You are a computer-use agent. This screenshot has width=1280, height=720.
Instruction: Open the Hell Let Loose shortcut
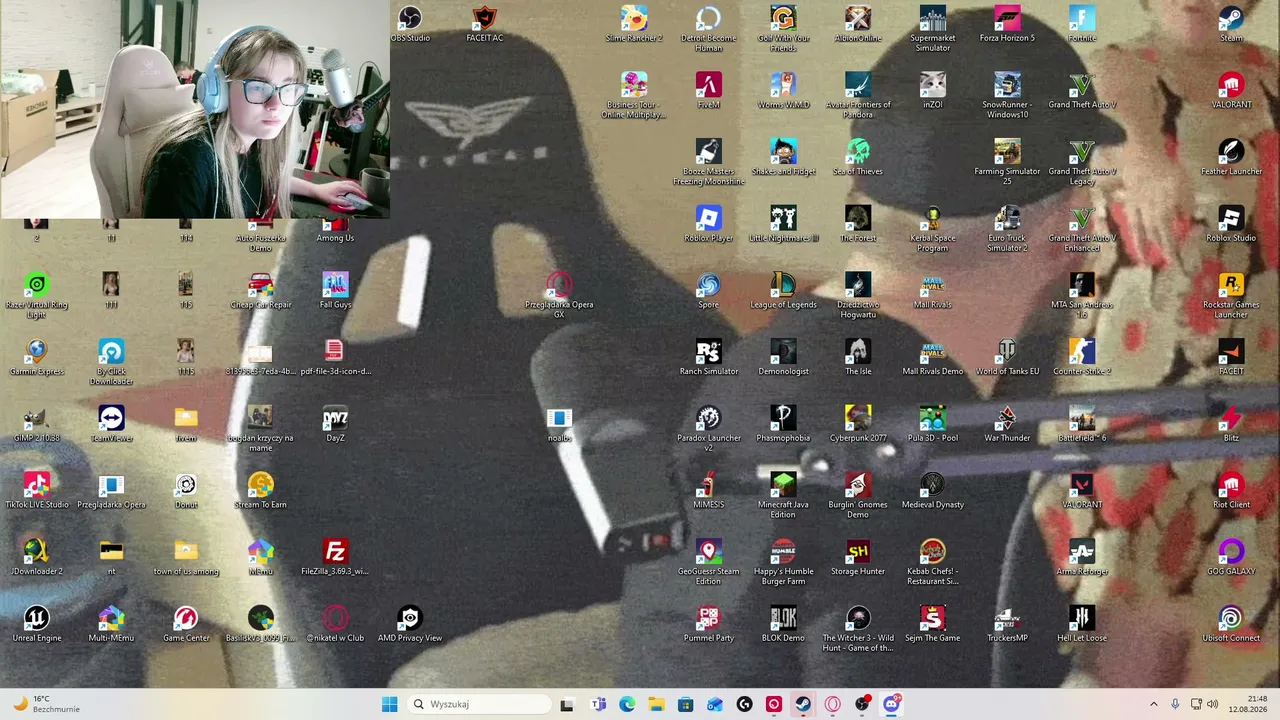(1081, 624)
